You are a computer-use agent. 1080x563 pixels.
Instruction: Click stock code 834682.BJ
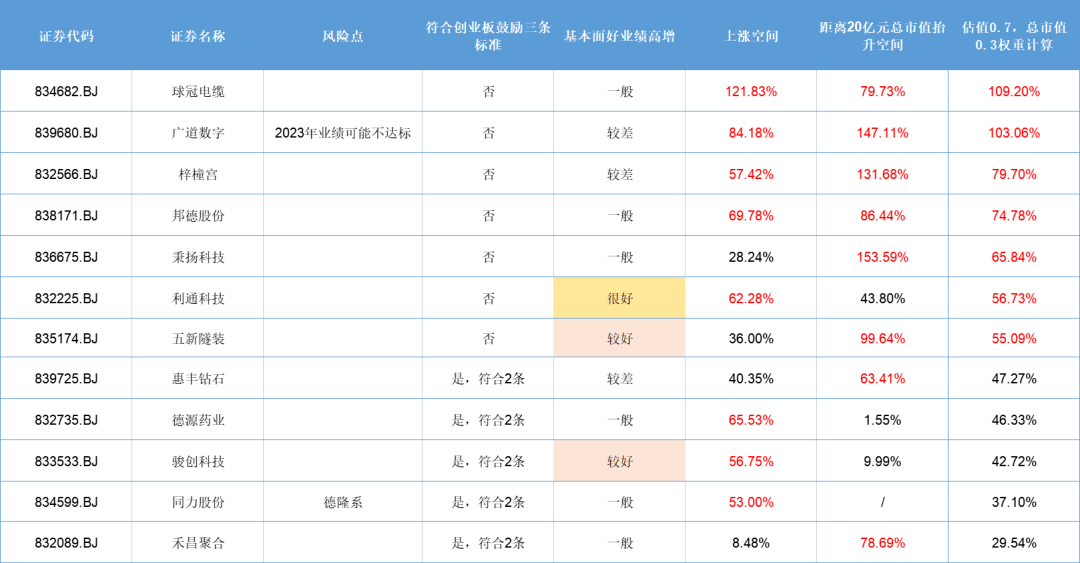pyautogui.click(x=66, y=91)
